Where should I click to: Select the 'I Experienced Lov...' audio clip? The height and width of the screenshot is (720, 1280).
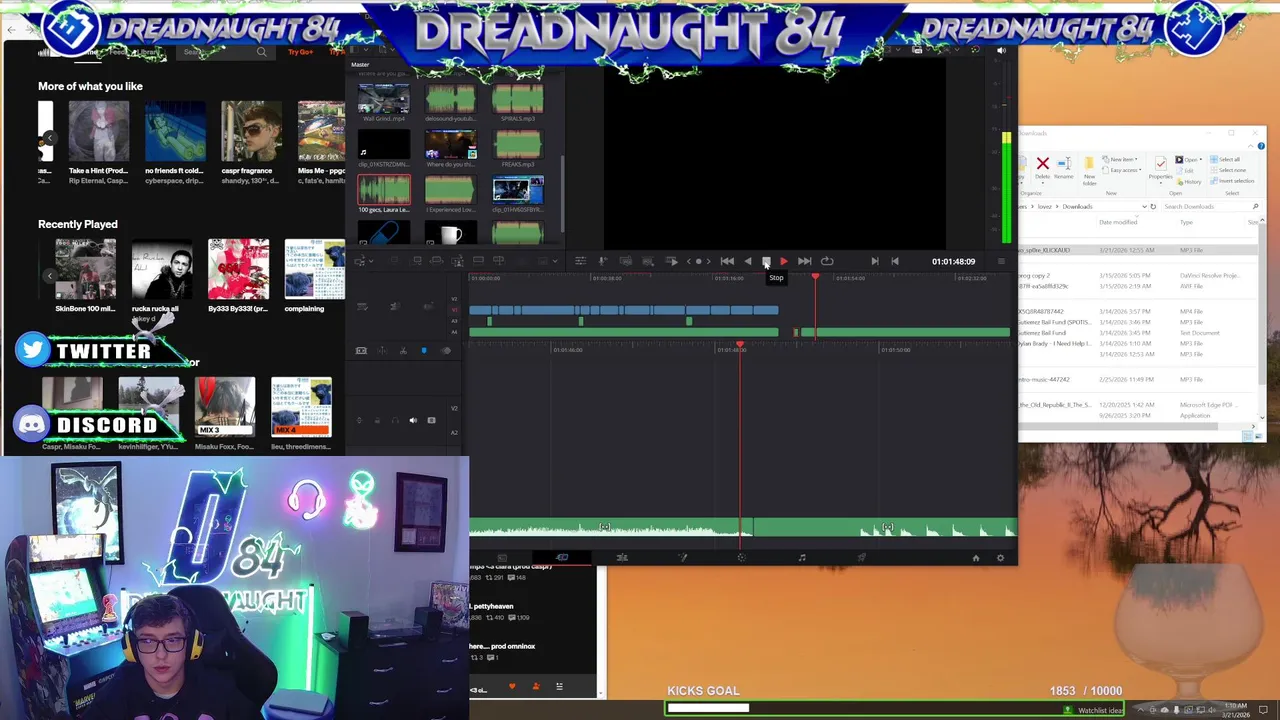coord(450,190)
